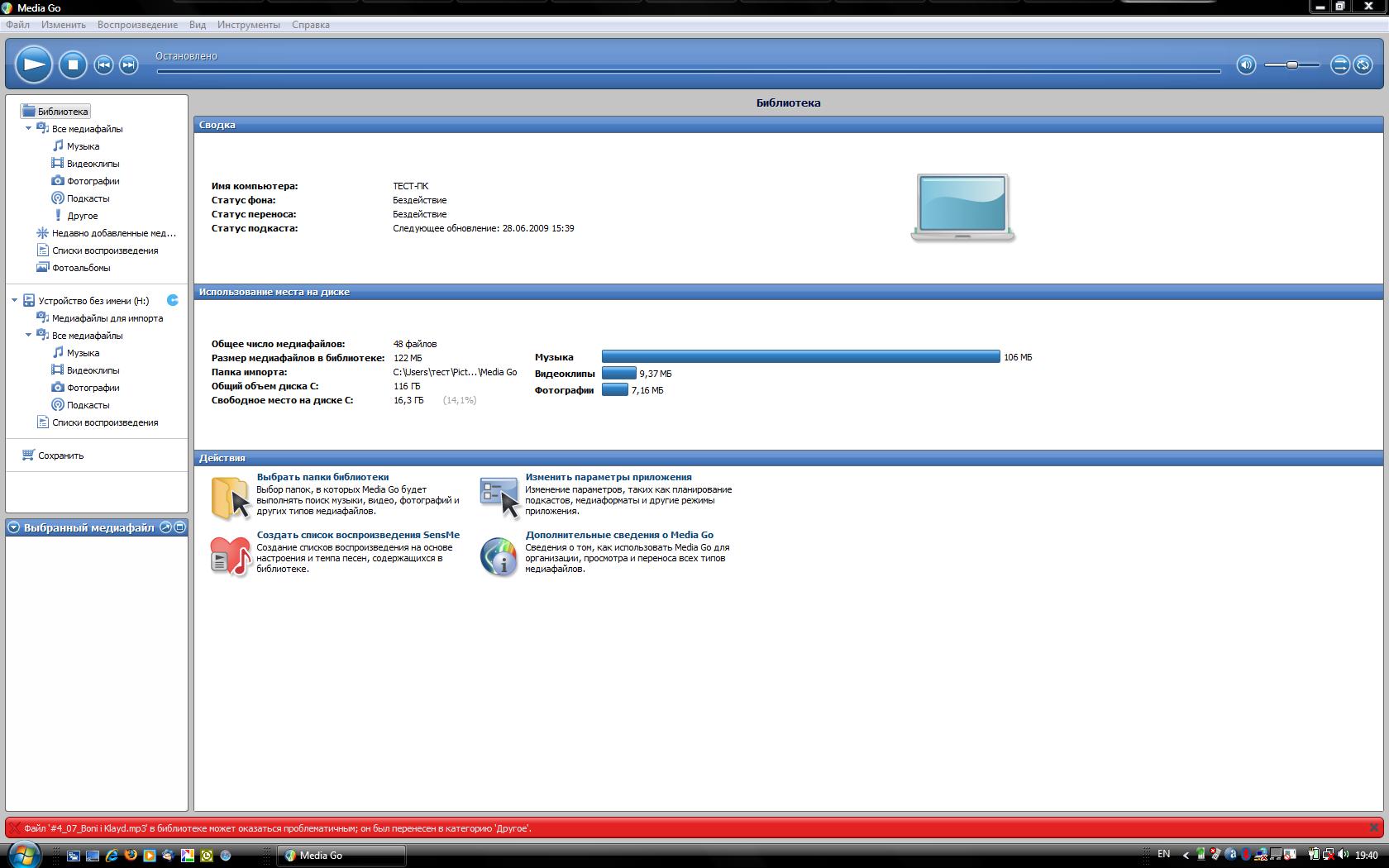Click the Media Go info disc icon
Image resolution: width=1389 pixels, height=868 pixels.
(499, 556)
